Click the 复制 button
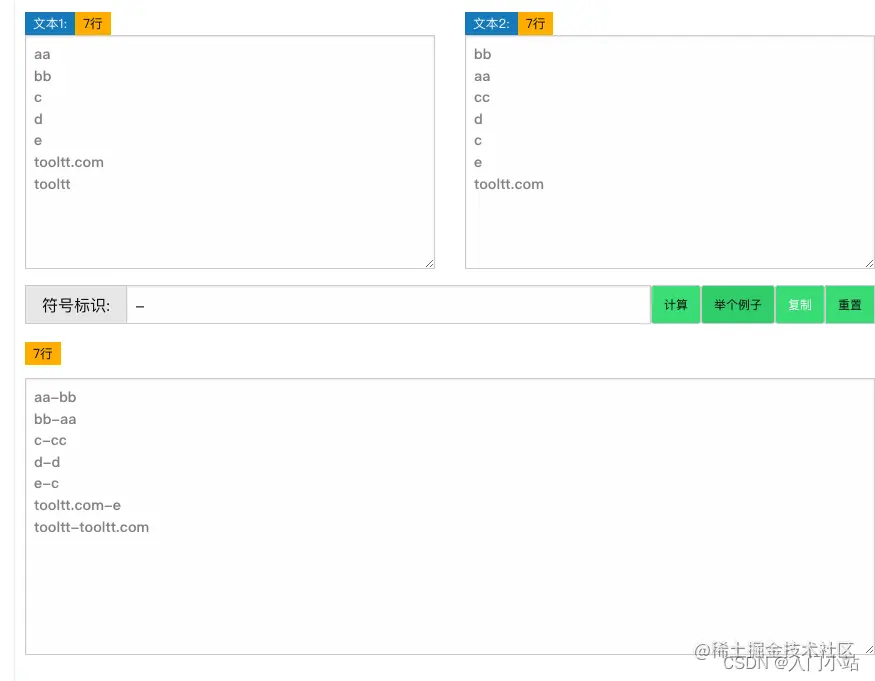The image size is (875, 681). tap(800, 305)
